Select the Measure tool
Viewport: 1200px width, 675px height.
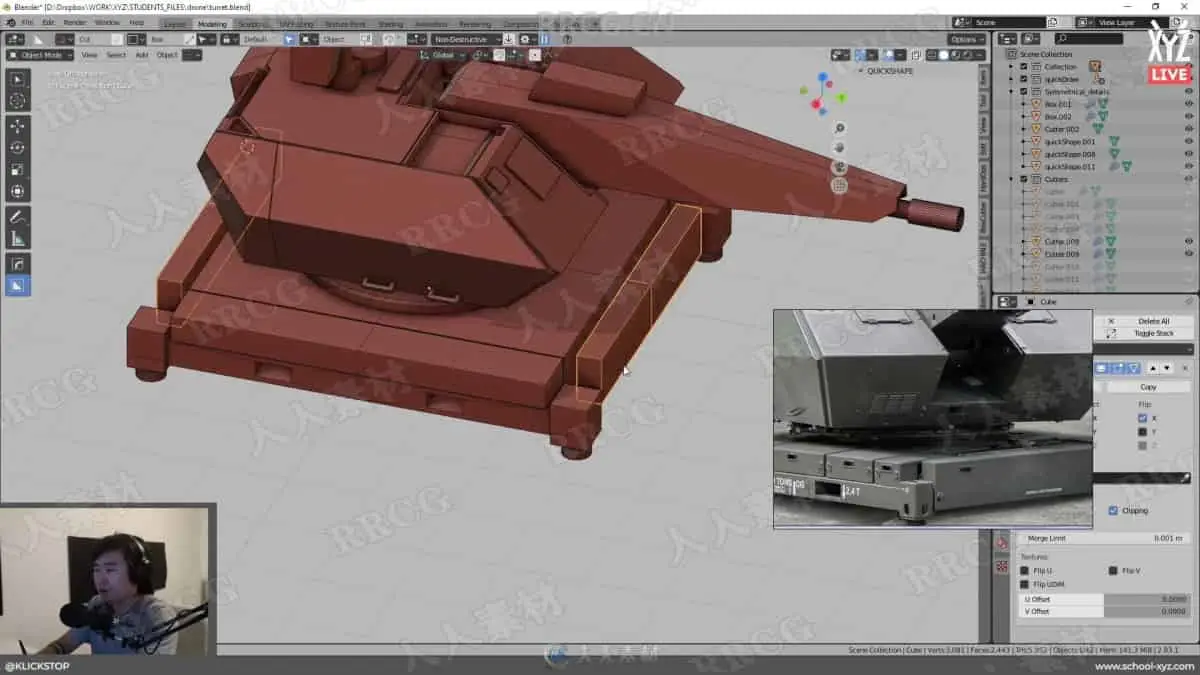[x=17, y=239]
